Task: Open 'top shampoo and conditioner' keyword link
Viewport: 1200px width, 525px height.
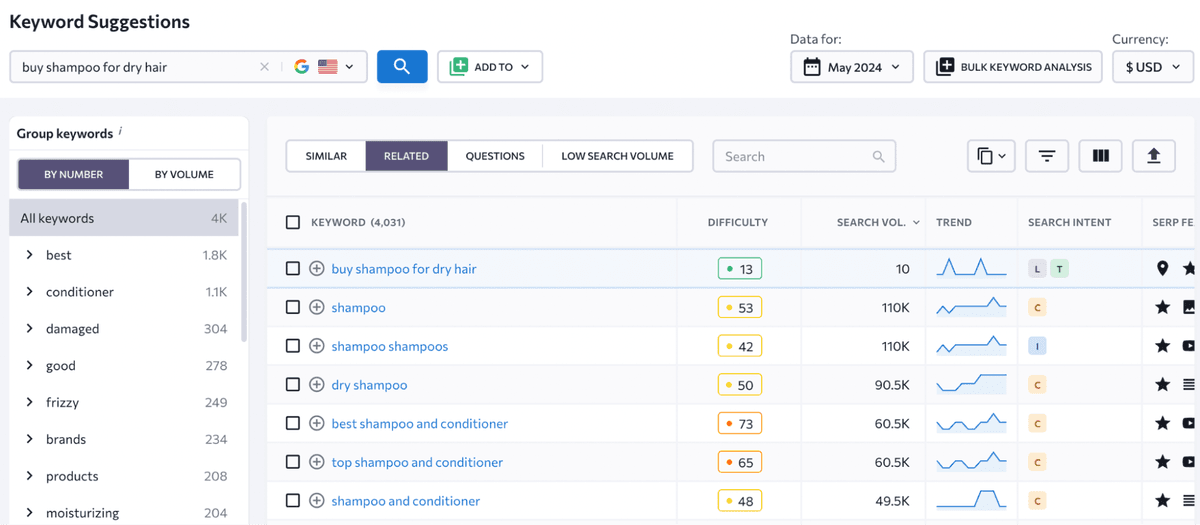Action: pos(417,462)
